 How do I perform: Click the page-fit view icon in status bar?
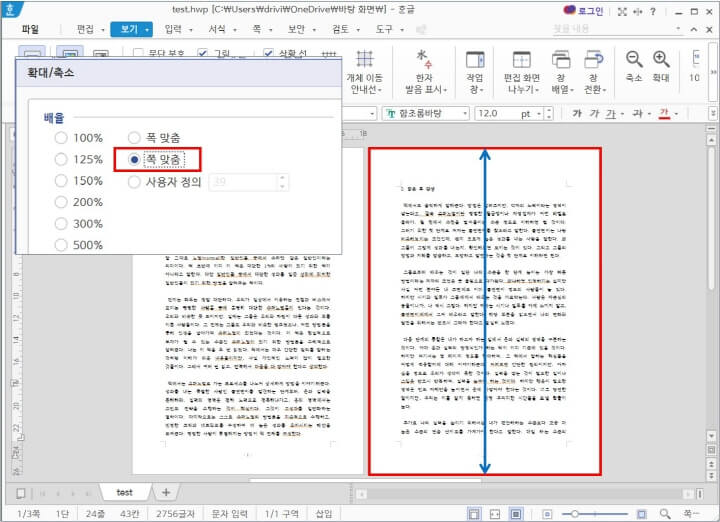click(x=474, y=514)
